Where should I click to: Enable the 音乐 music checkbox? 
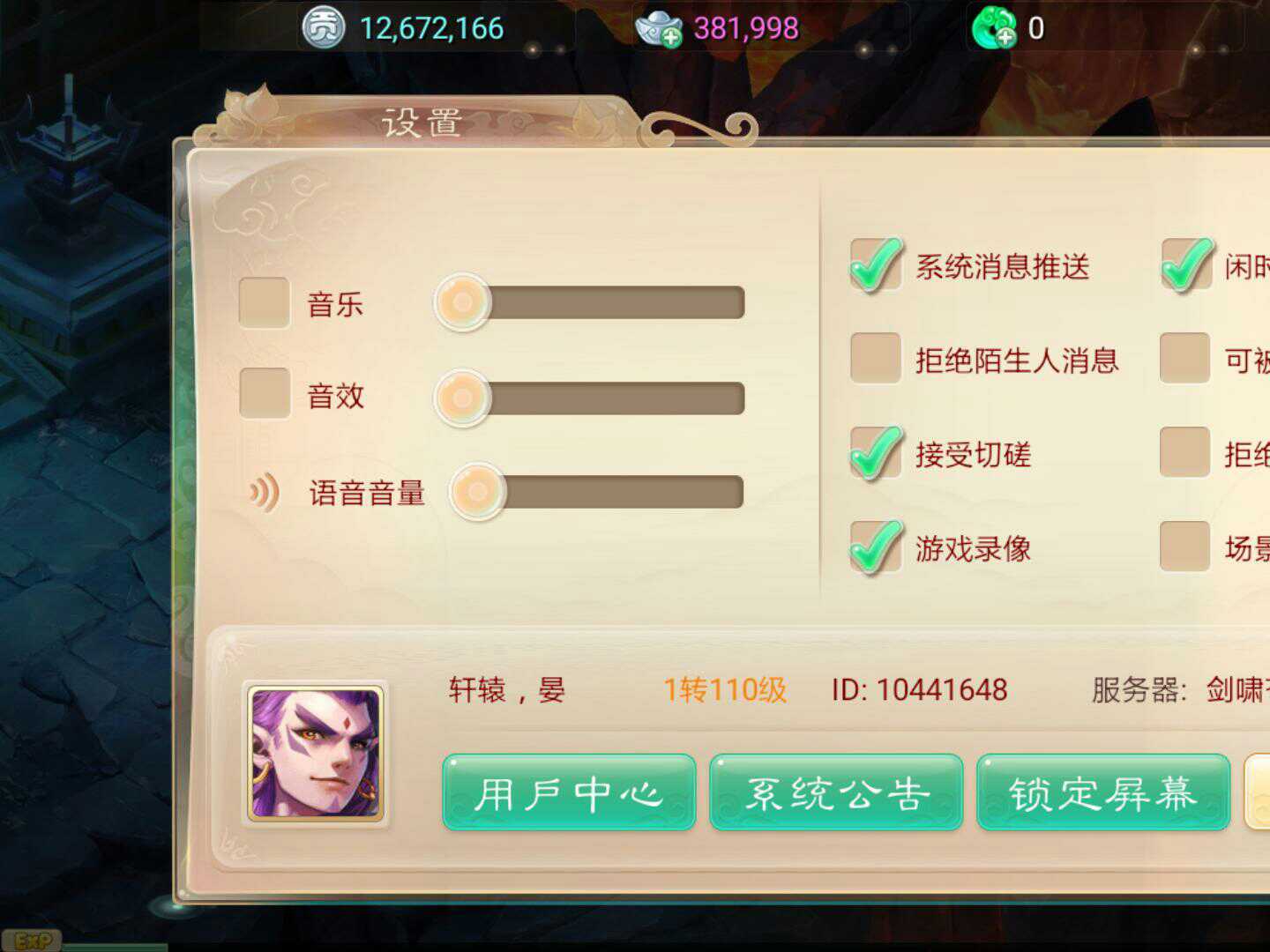[x=265, y=303]
